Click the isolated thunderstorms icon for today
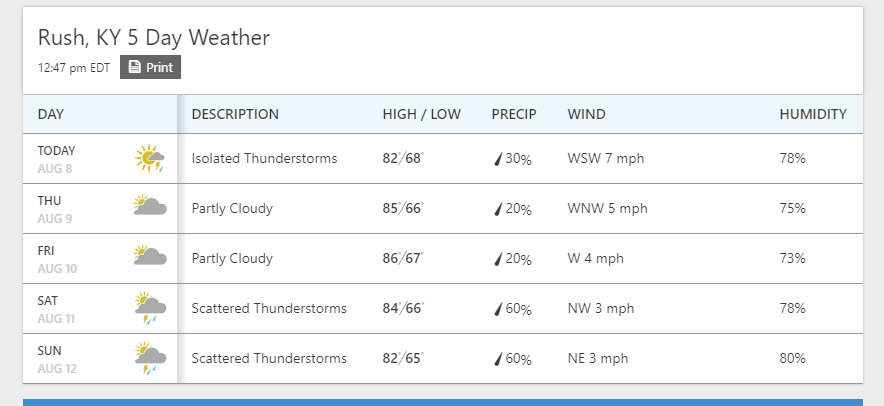 tap(150, 158)
